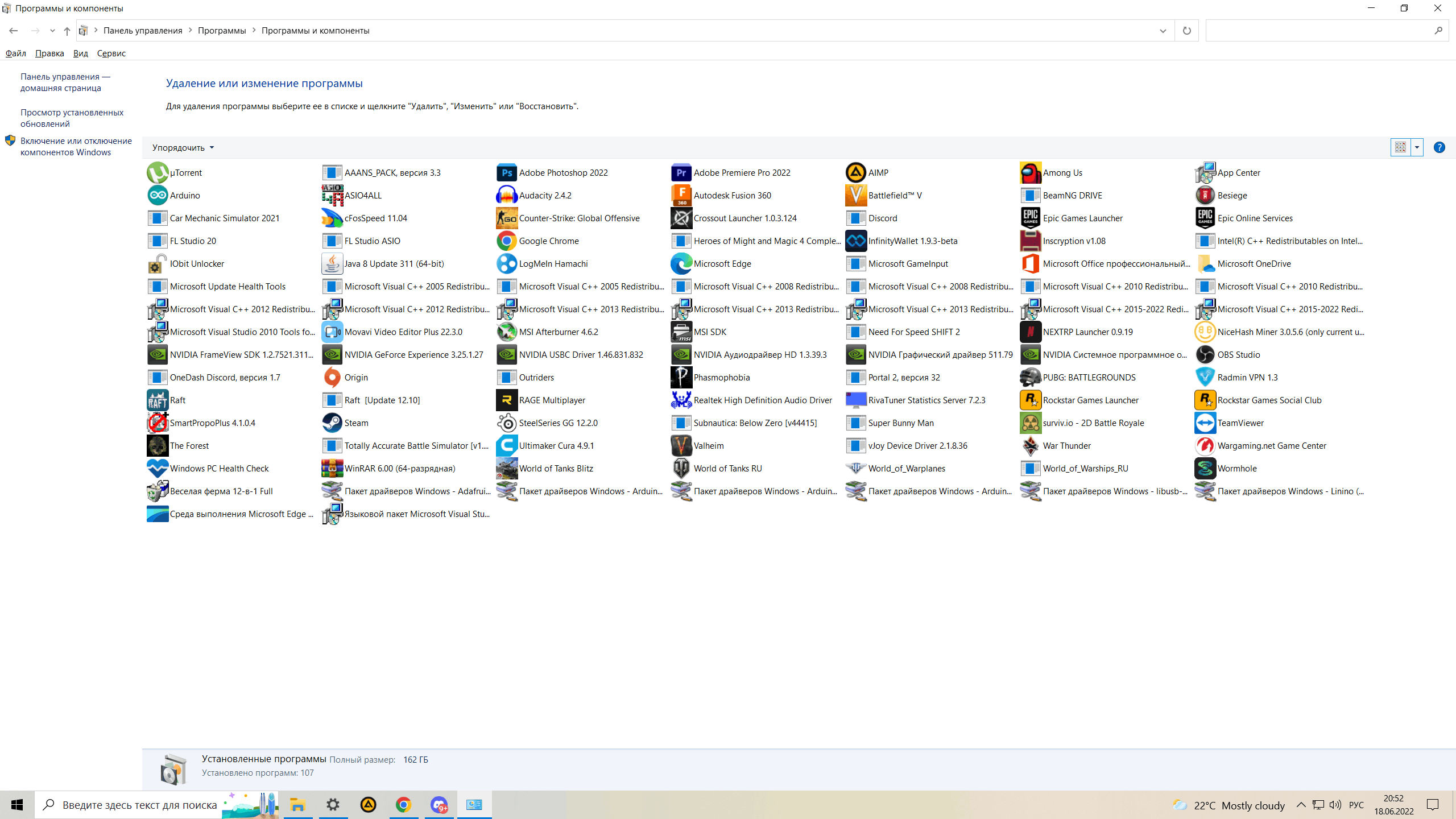Click the Back navigation arrow
Screen dimensions: 1456x819
tap(14, 31)
